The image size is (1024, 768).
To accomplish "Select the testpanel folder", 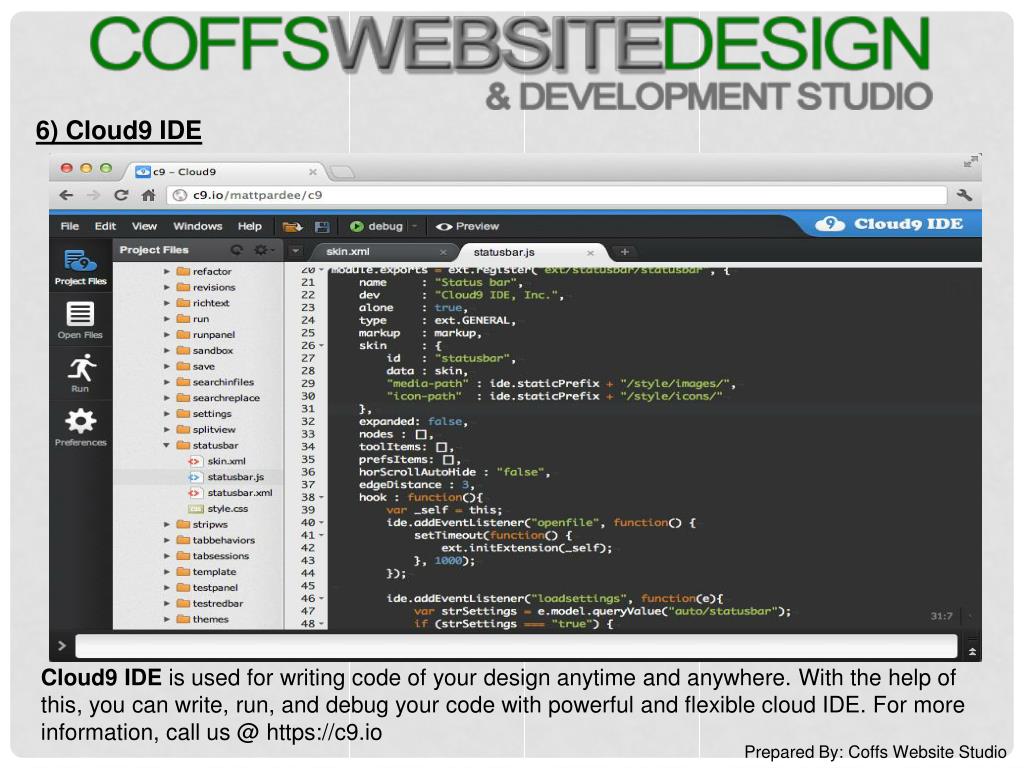I will 207,588.
